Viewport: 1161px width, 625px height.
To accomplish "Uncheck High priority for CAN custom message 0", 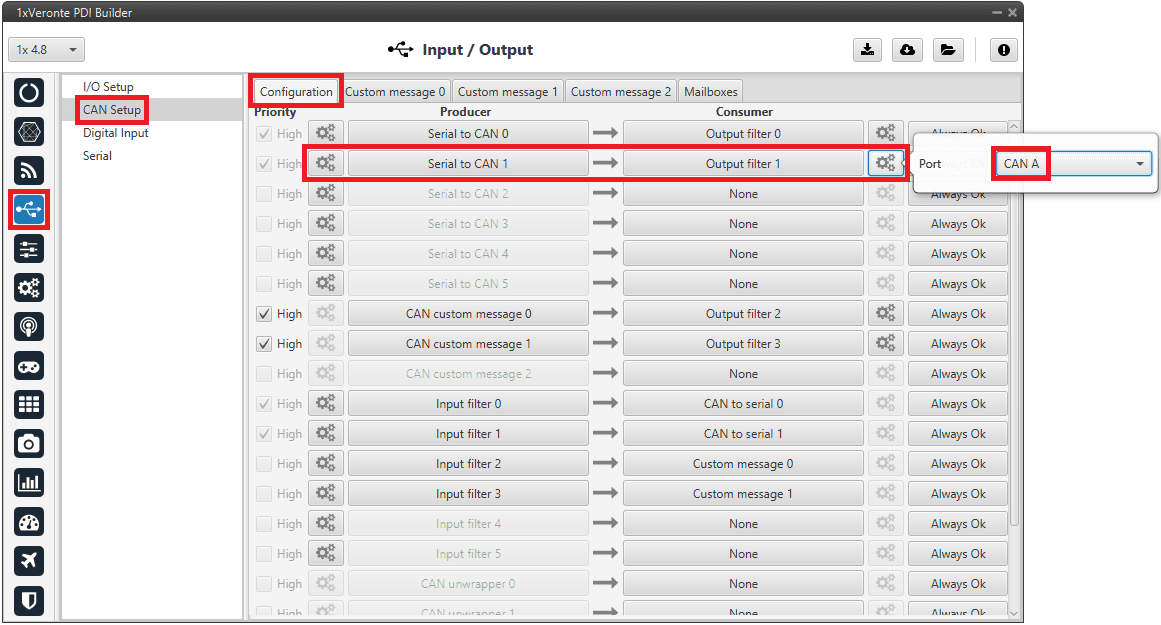I will (264, 314).
